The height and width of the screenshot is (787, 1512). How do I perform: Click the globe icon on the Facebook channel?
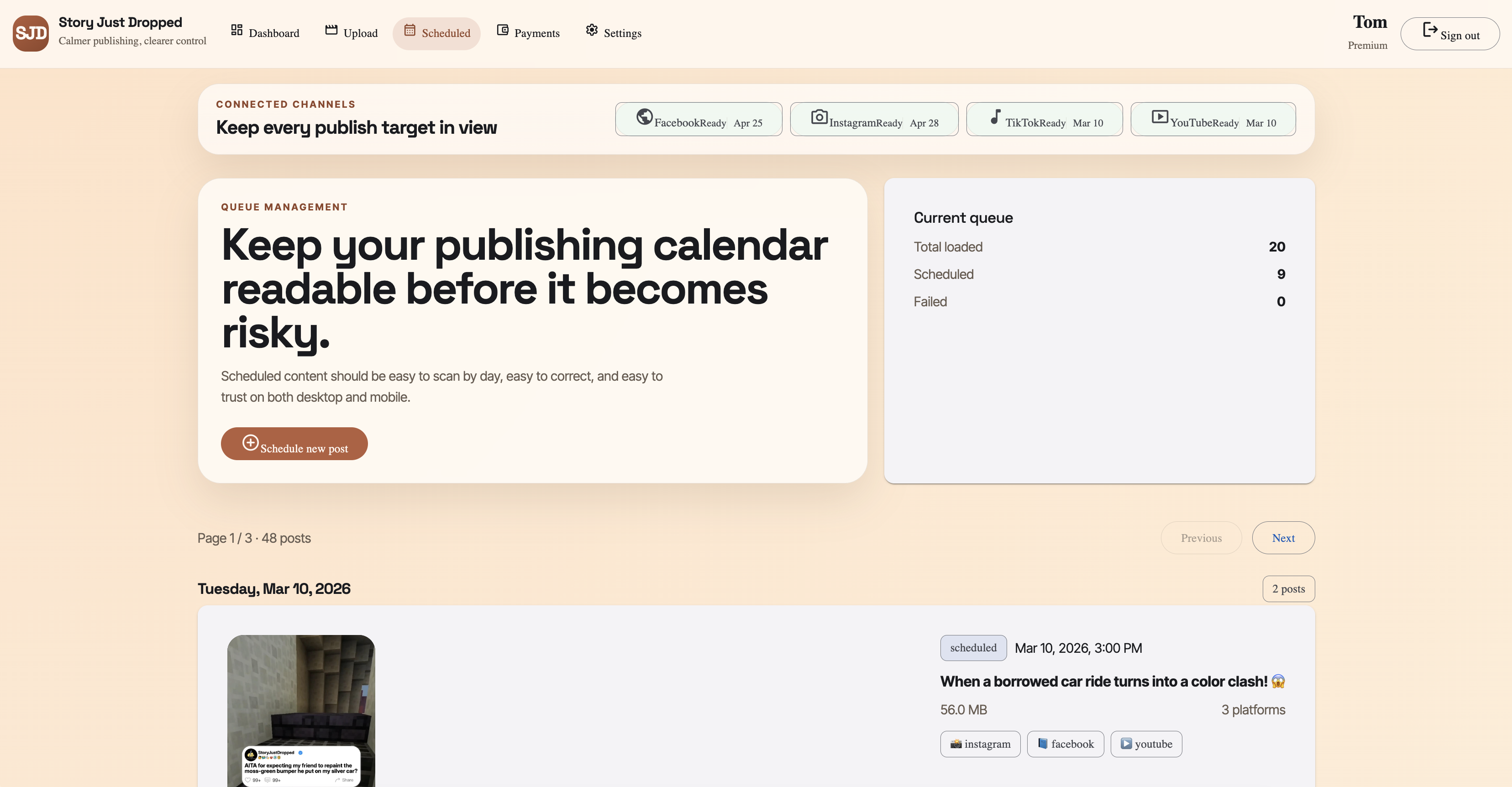coord(645,117)
